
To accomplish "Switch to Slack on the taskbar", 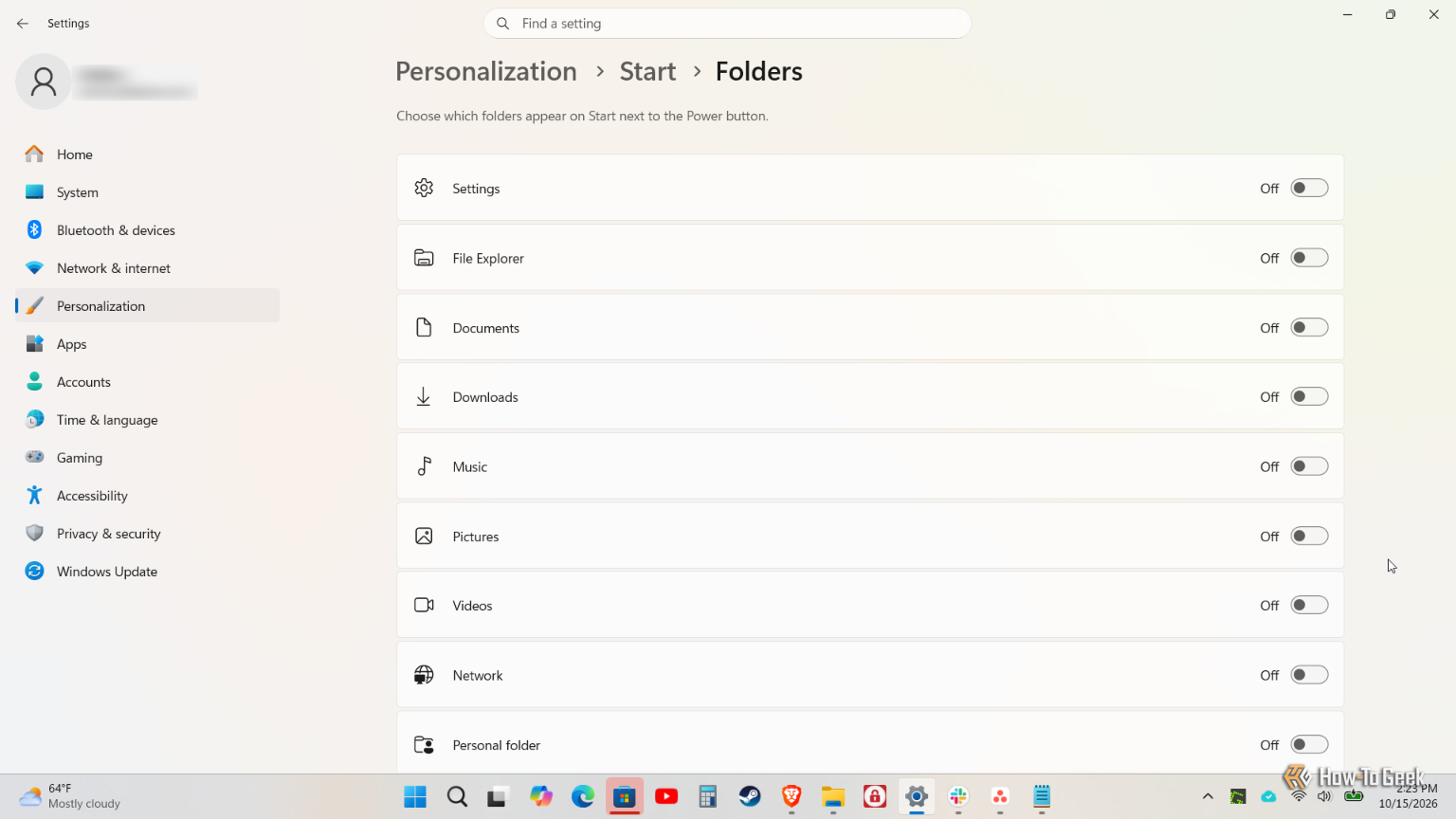I will point(958,796).
